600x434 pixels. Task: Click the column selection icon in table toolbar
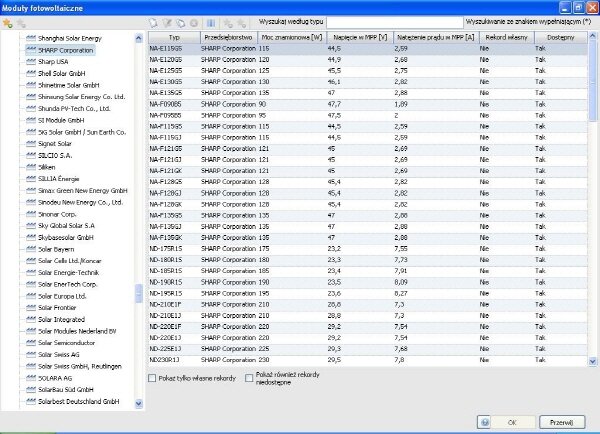pyautogui.click(x=210, y=21)
